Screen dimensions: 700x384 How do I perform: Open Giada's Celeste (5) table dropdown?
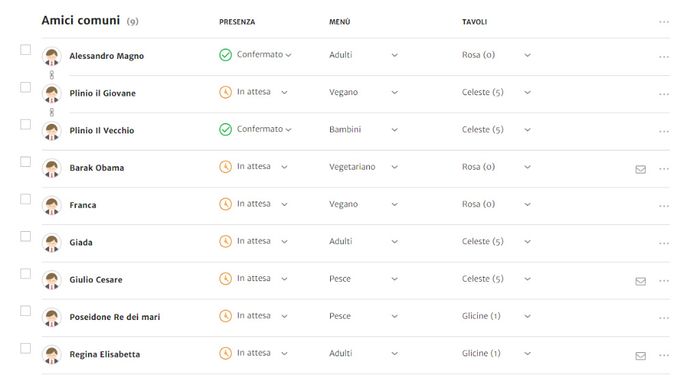496,242
